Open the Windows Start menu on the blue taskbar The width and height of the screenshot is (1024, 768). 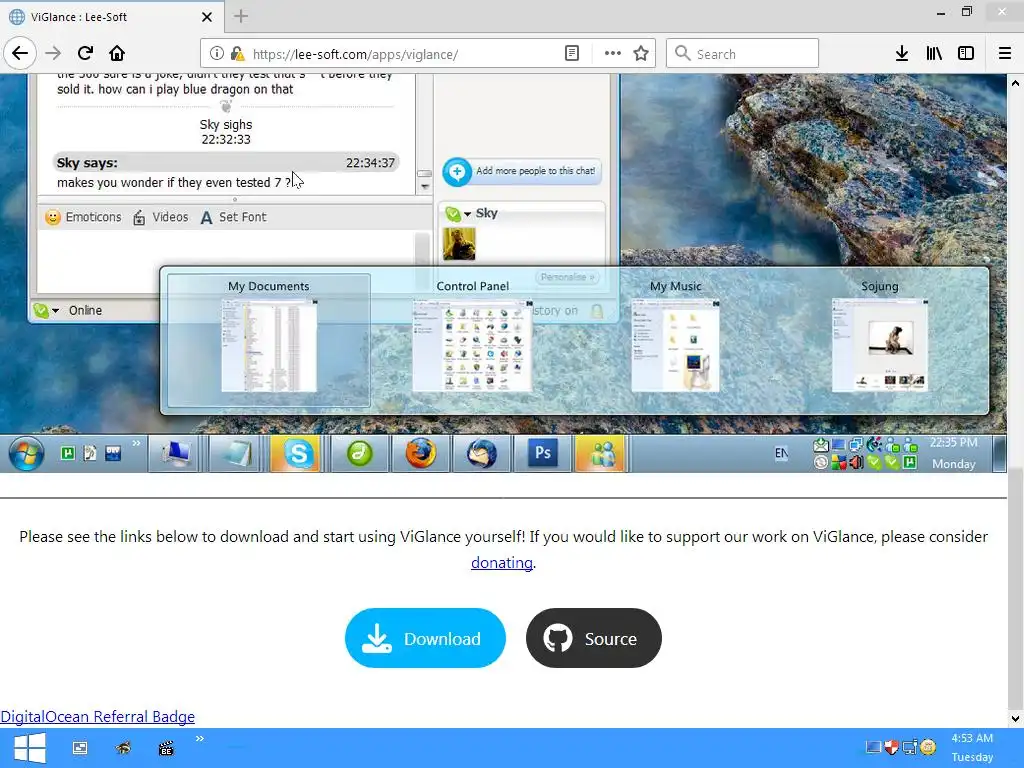29,748
